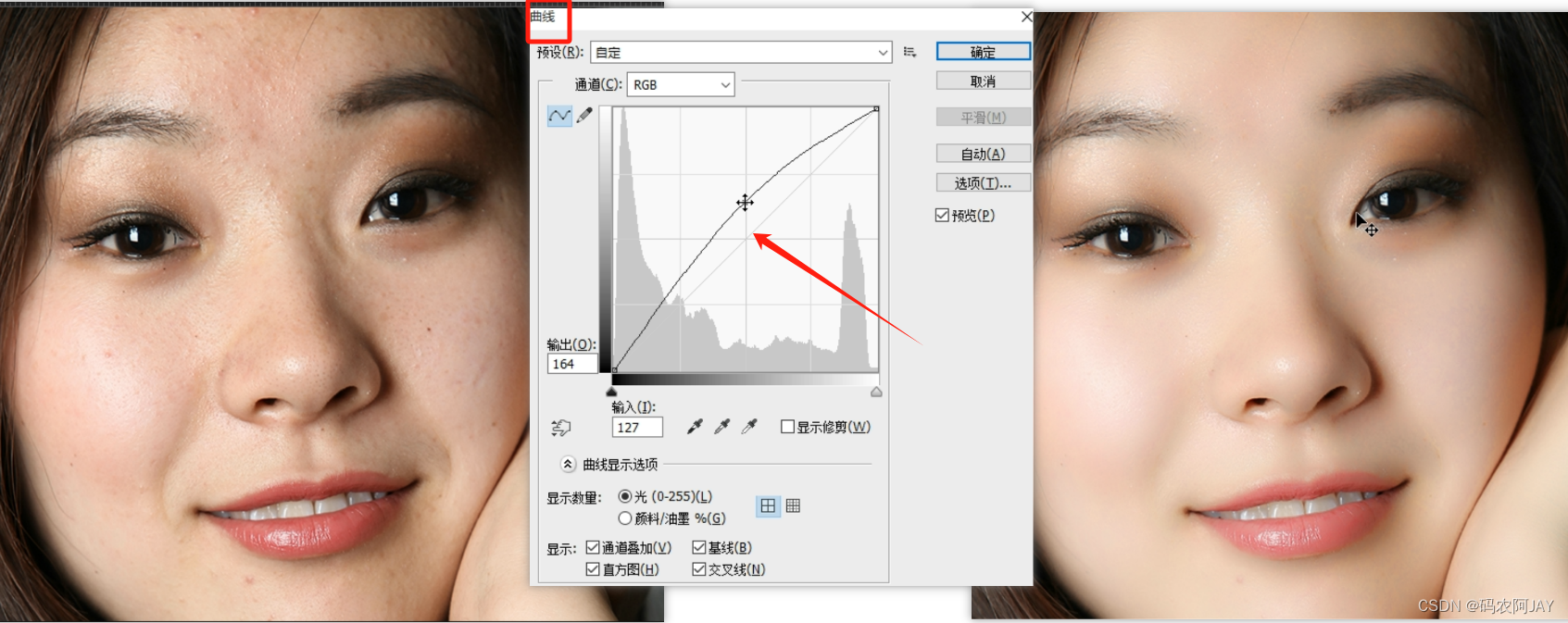Image resolution: width=1568 pixels, height=623 pixels.
Task: Activate the on-image hand adjustment tool
Action: tap(561, 428)
